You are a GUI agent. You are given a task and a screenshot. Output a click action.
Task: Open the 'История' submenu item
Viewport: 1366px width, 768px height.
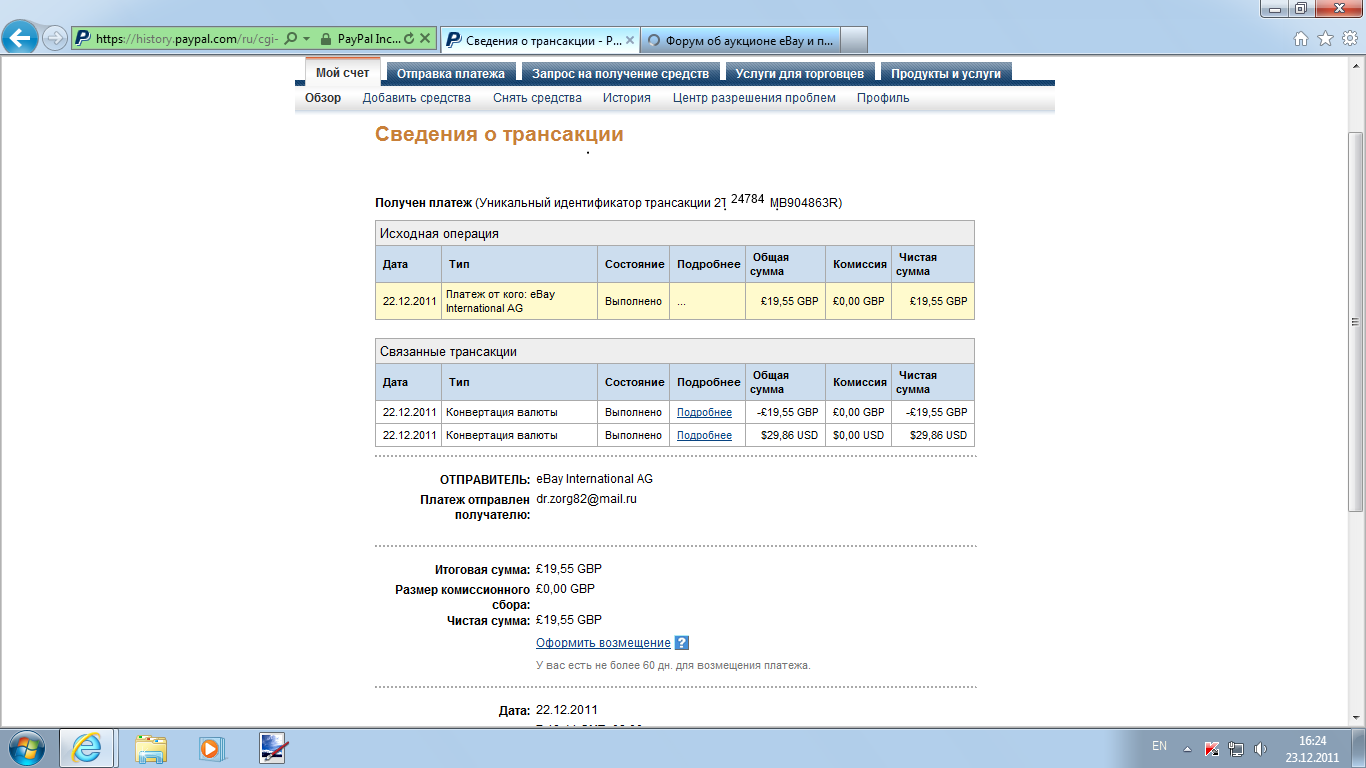tap(627, 98)
